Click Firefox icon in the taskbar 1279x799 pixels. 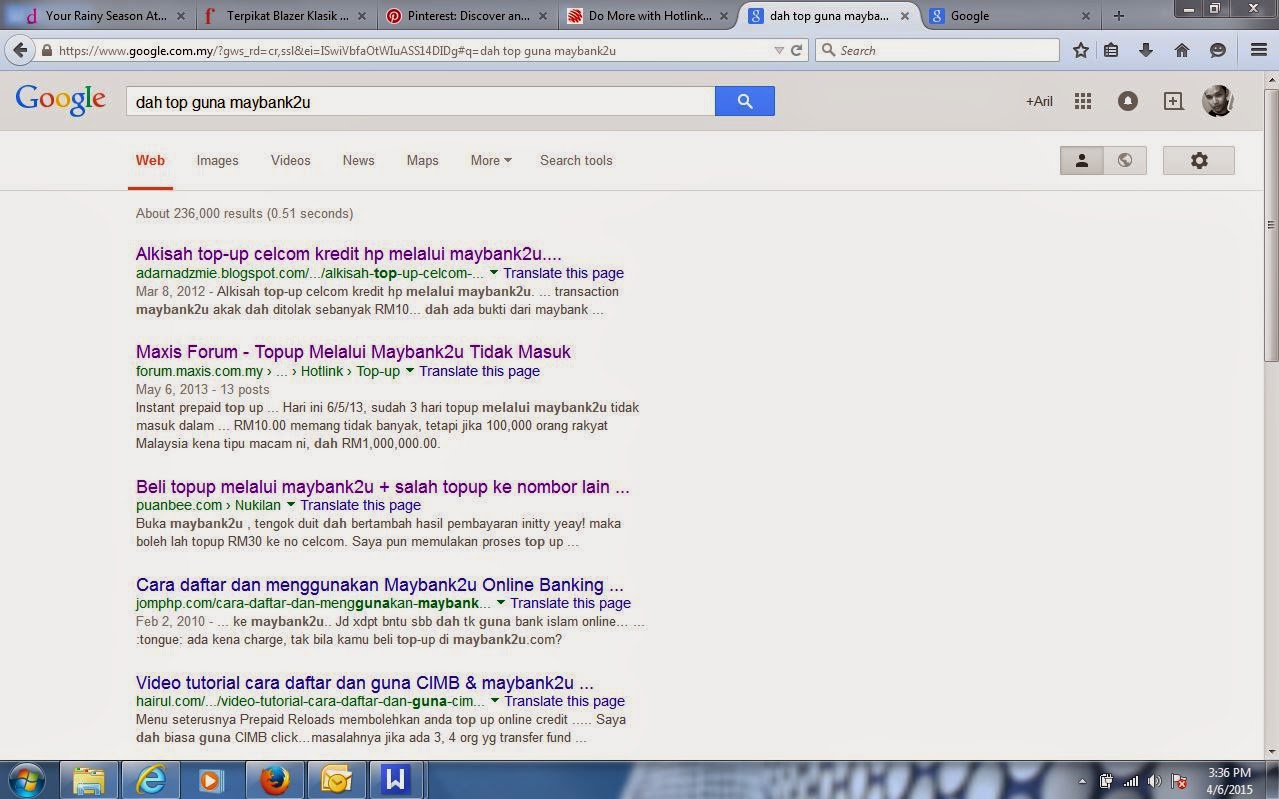coord(274,780)
